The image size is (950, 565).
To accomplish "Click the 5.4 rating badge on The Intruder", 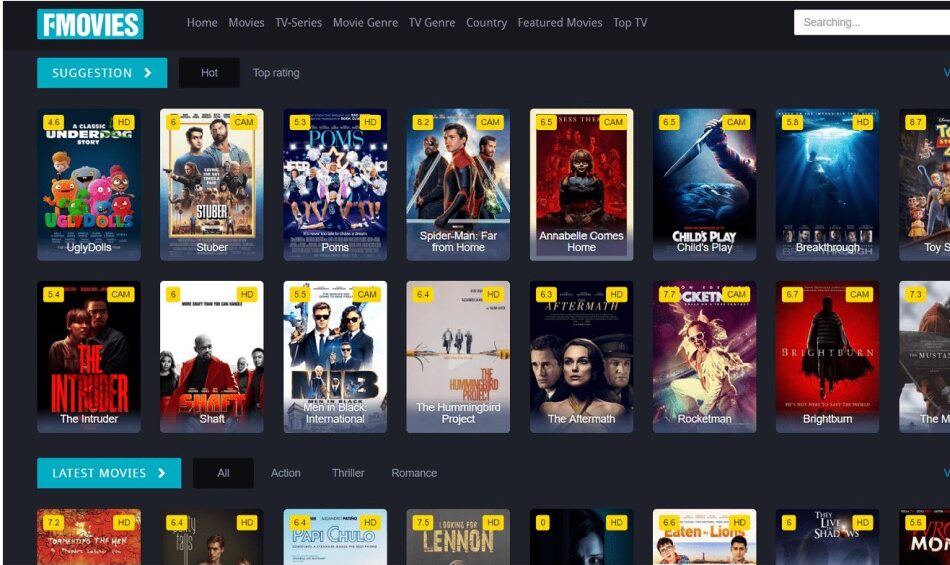I will (x=53, y=294).
